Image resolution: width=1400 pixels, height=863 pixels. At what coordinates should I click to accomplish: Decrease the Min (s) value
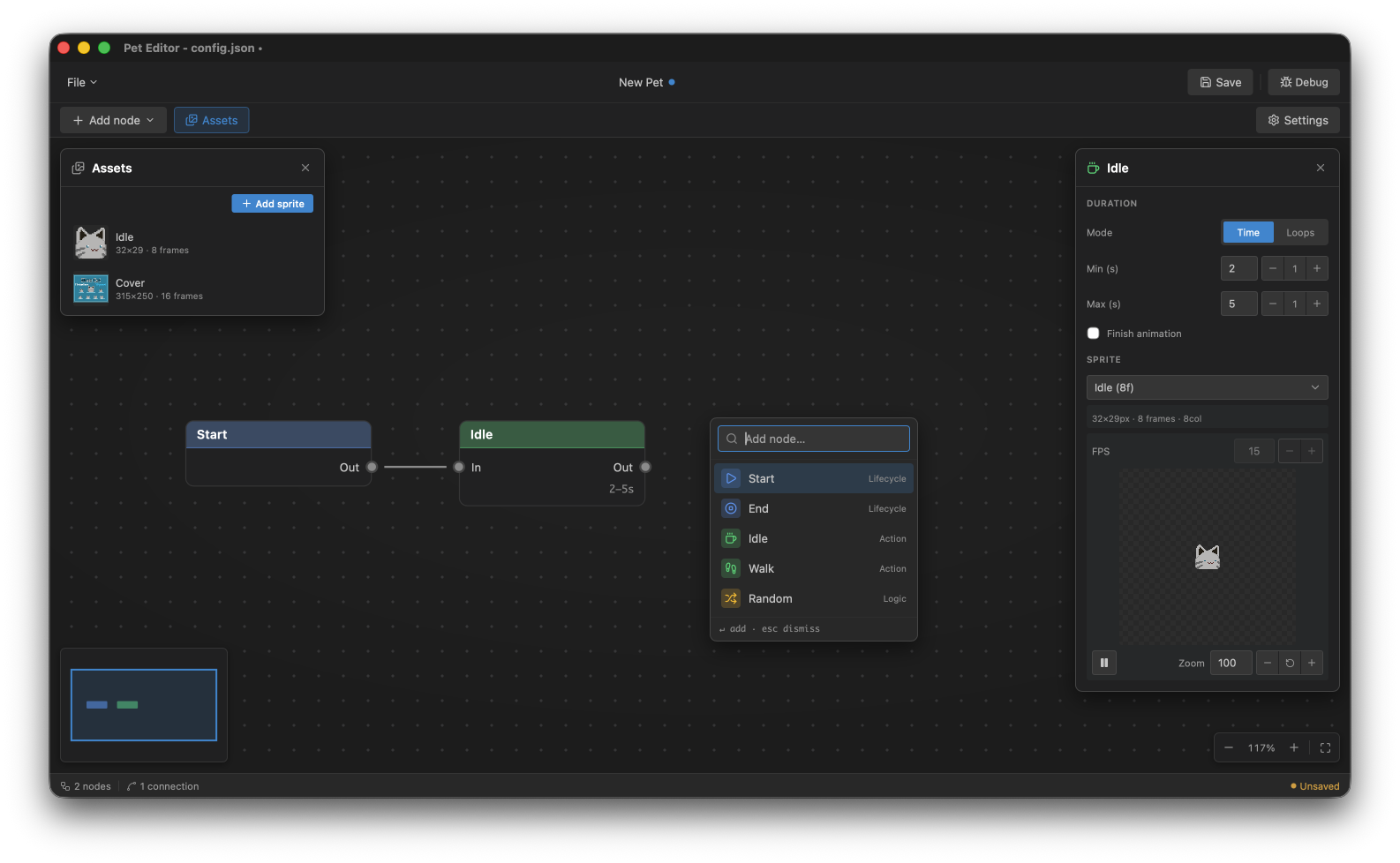click(x=1273, y=268)
